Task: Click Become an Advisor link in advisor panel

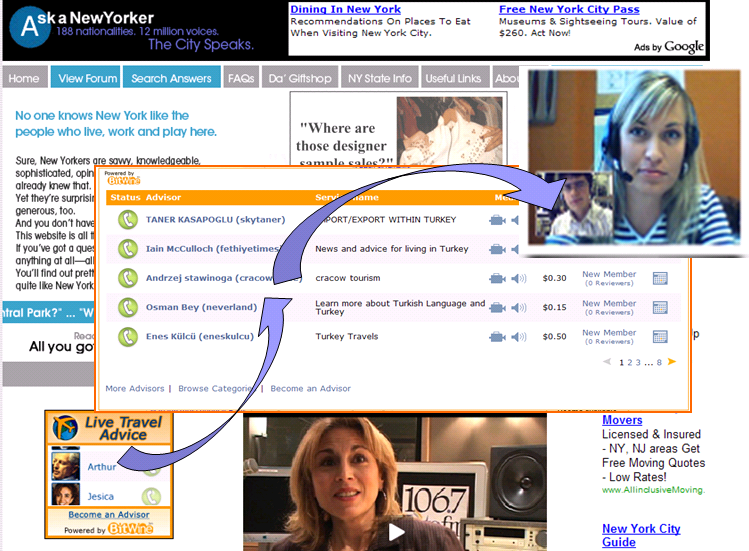Action: 310,389
